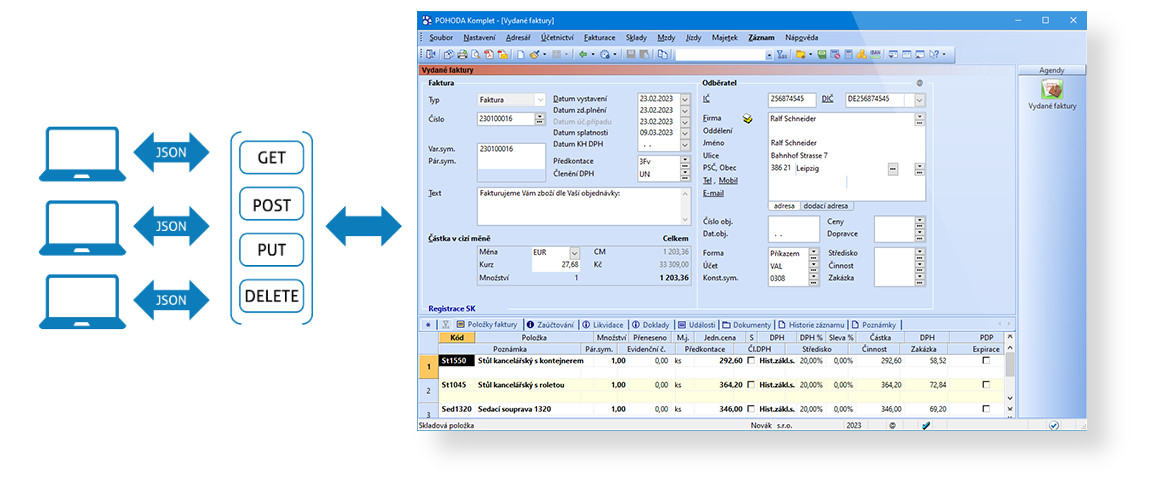Image resolution: width=1154 pixels, height=500 pixels.
Task: Click the filter icon left of Položky faktury
Action: pyautogui.click(x=445, y=324)
